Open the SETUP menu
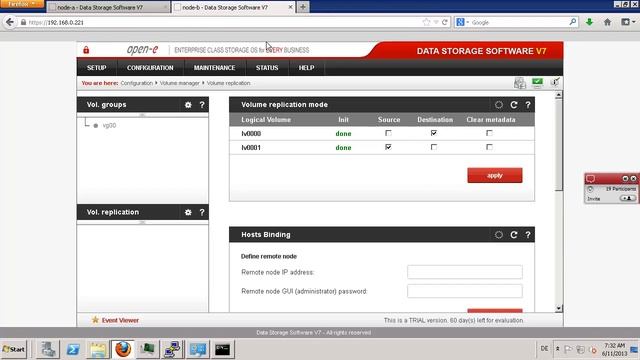 [96, 68]
